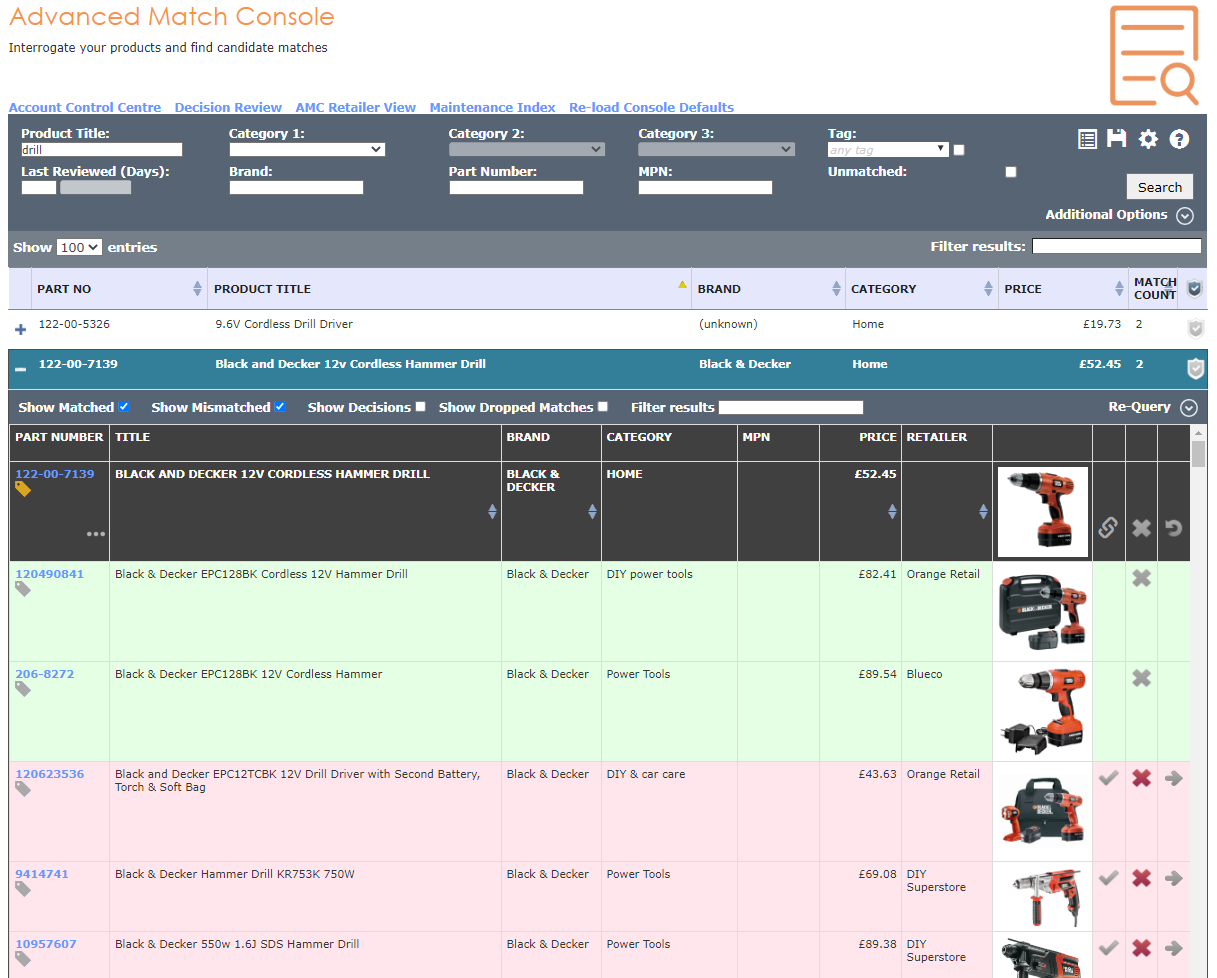Unmatch the 120490841 item with its X icon
The height and width of the screenshot is (978, 1217).
tap(1141, 578)
